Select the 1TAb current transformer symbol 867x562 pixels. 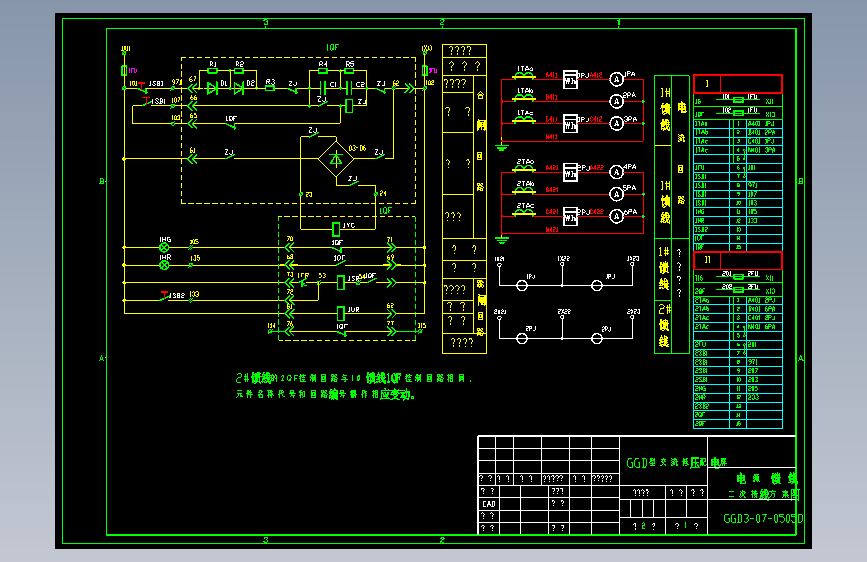524,98
